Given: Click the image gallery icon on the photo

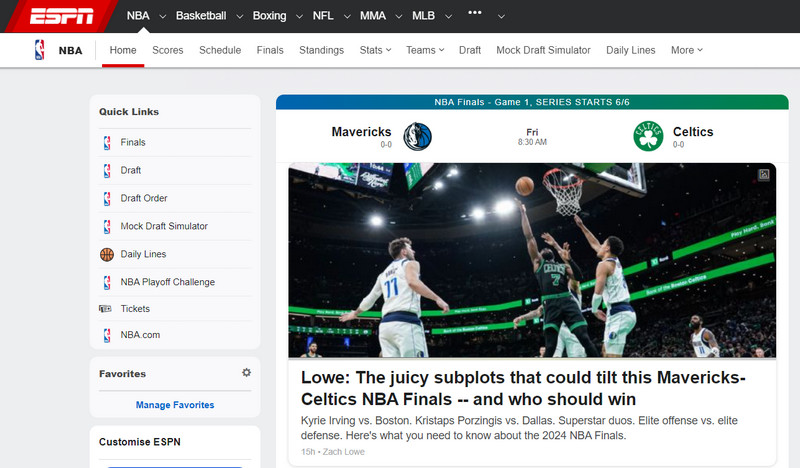Looking at the screenshot, I should (x=764, y=175).
